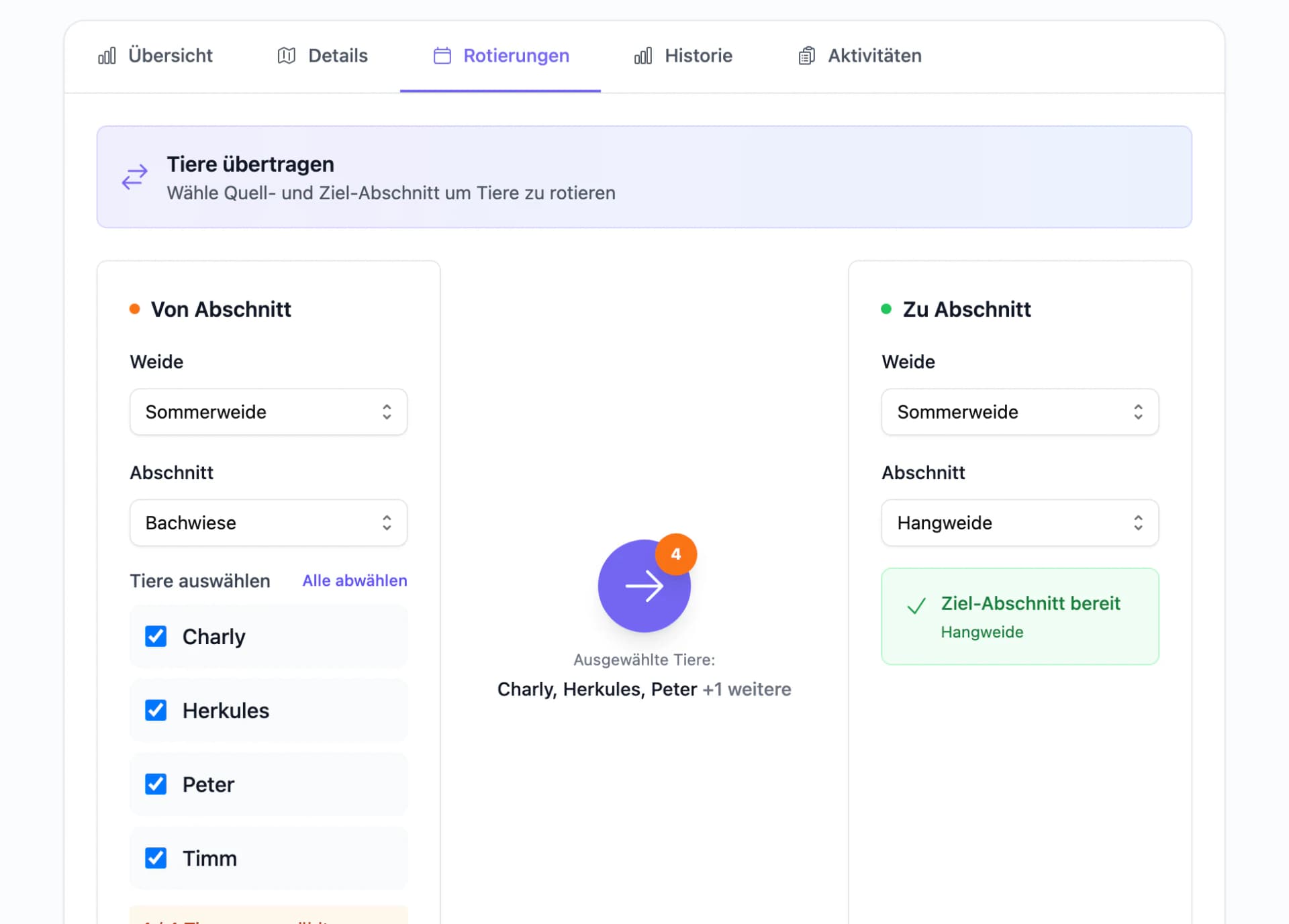Open the Hangweide Abschnitt dropdown
Viewport: 1289px width, 924px height.
click(x=1020, y=523)
